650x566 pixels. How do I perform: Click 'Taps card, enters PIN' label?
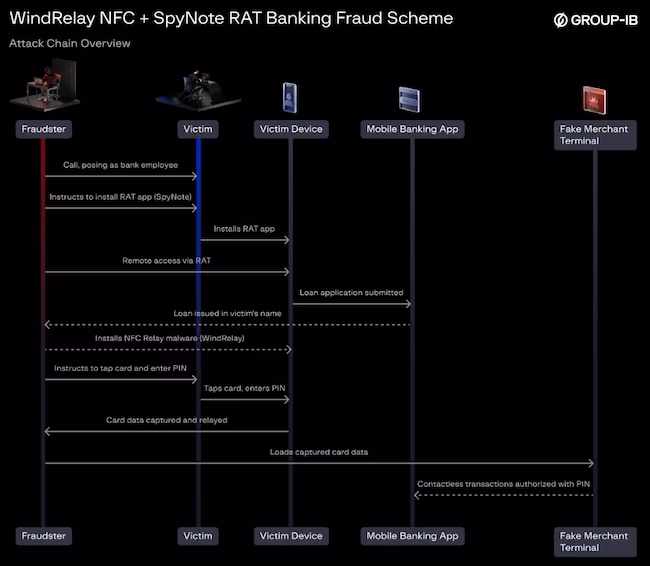tap(245, 389)
